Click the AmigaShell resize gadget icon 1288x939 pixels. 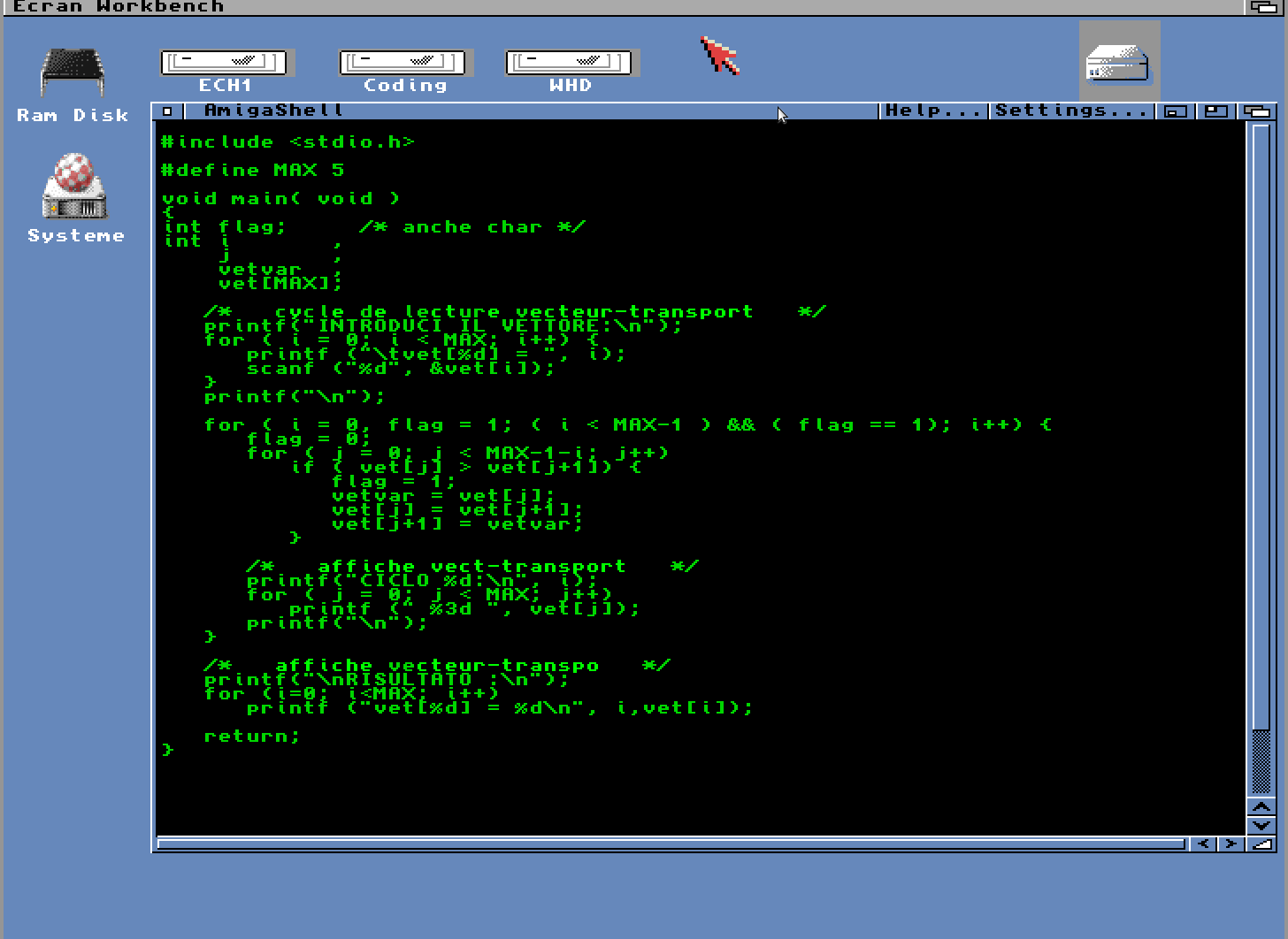1261,844
